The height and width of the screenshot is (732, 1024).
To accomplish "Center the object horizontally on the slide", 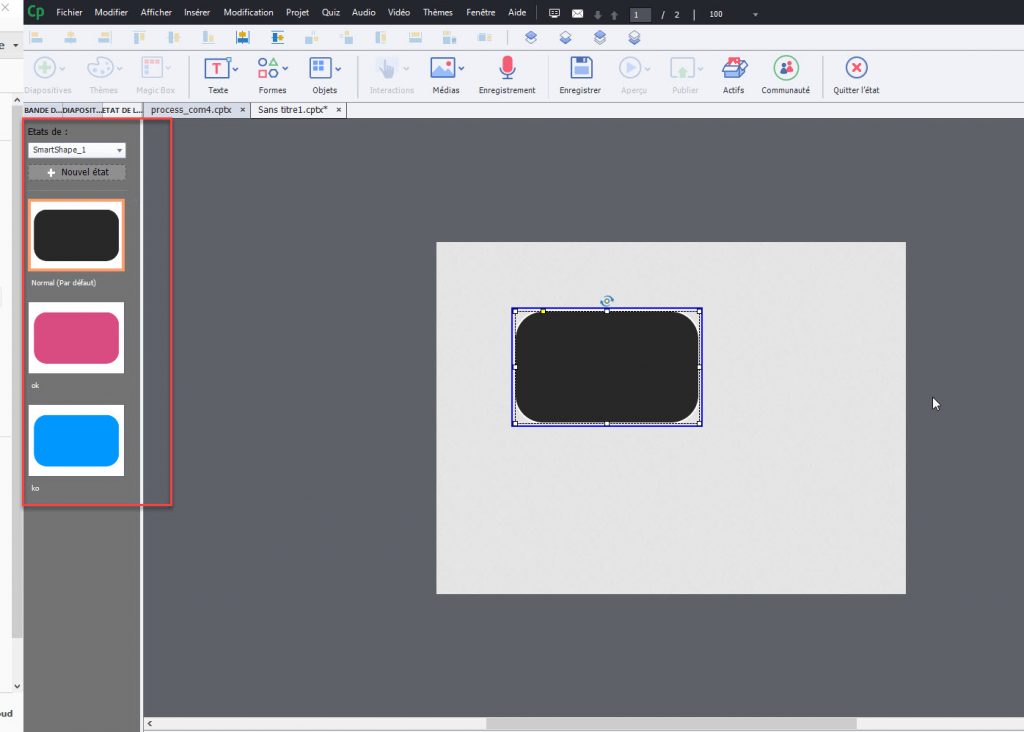I will tap(243, 38).
